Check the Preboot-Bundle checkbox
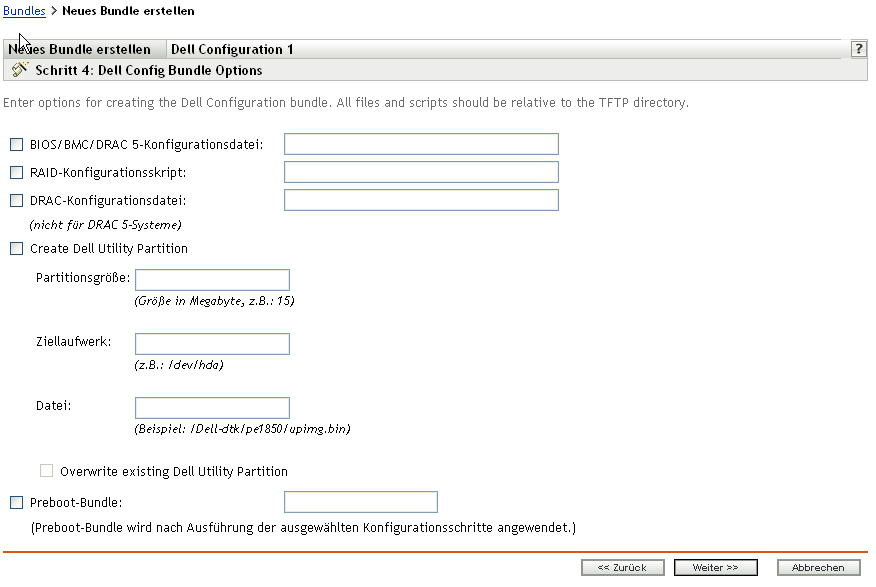The width and height of the screenshot is (876, 587). click(16, 503)
